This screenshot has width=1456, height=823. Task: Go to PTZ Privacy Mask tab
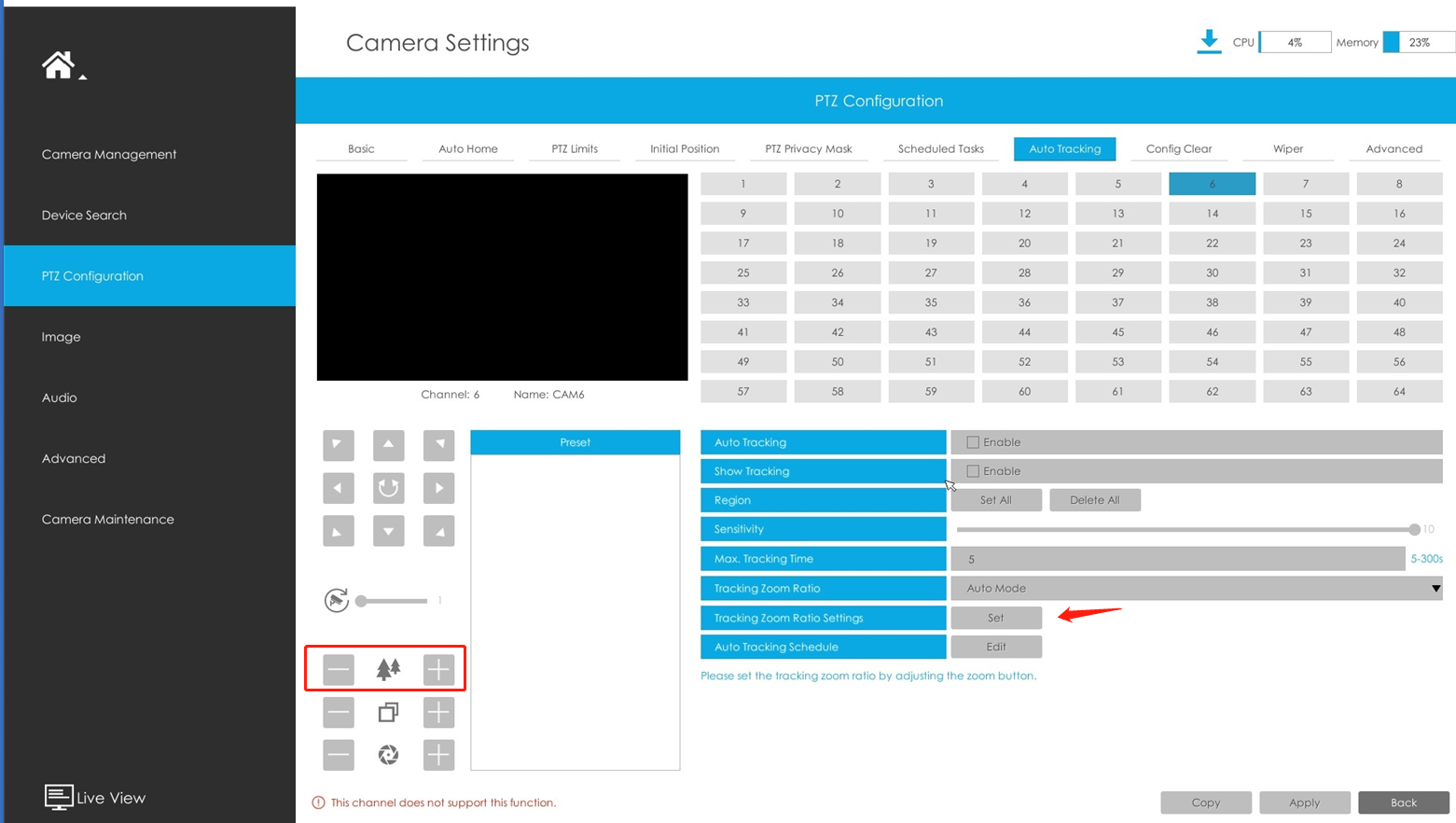(809, 148)
